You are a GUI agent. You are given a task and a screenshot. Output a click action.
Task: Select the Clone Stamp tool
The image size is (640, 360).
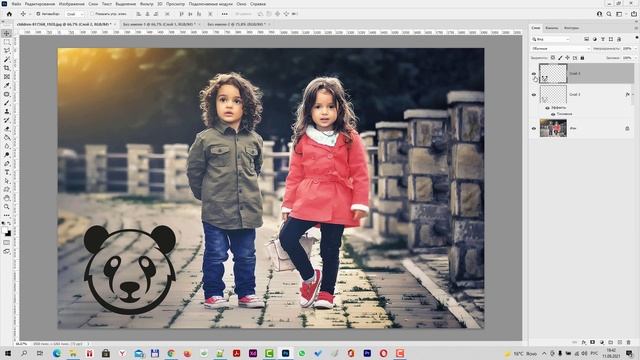[x=7, y=111]
